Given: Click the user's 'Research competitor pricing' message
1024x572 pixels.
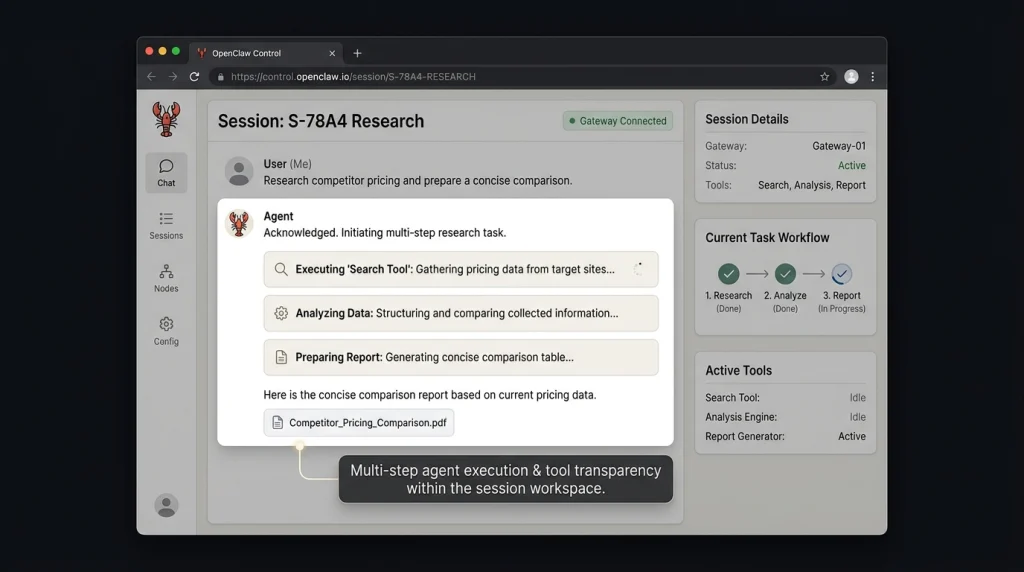Looking at the screenshot, I should click(x=417, y=181).
